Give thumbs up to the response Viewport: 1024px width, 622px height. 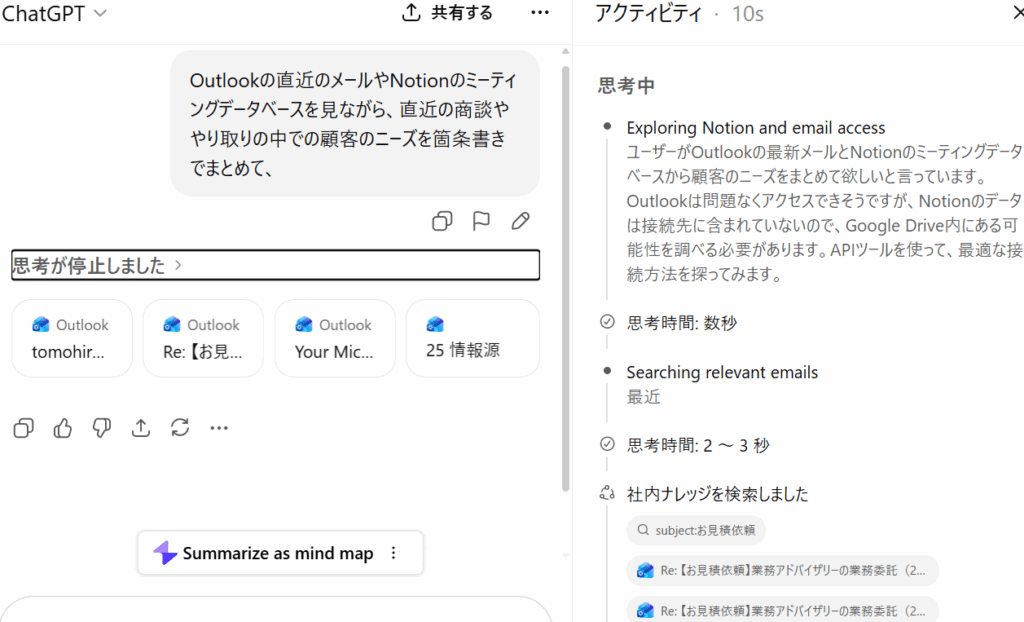coord(62,428)
